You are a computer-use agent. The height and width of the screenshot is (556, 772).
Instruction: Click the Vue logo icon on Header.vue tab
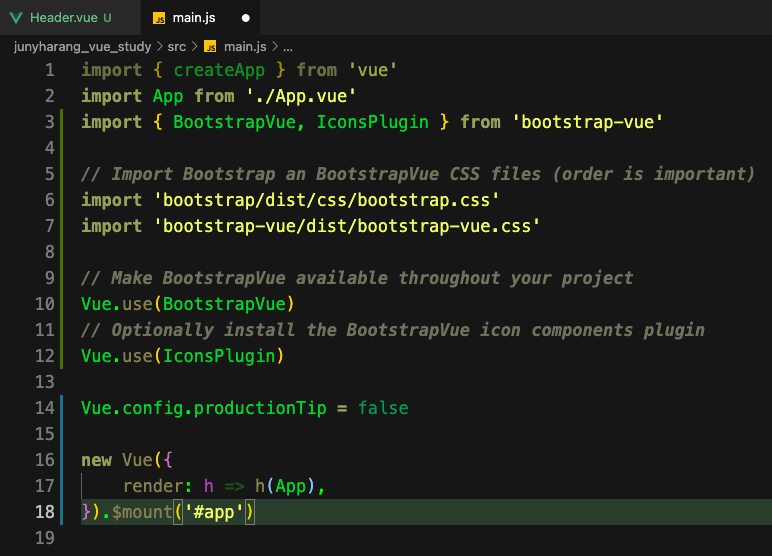tap(16, 18)
